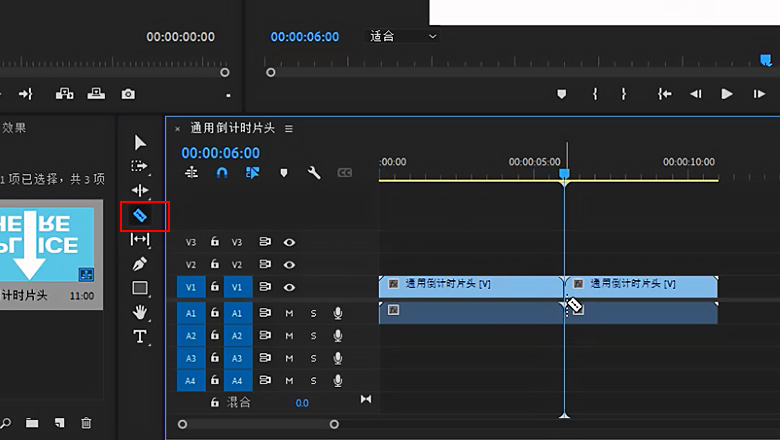Select first 通用倒计时片头 [V] clip
The width and height of the screenshot is (780, 440).
tap(471, 287)
